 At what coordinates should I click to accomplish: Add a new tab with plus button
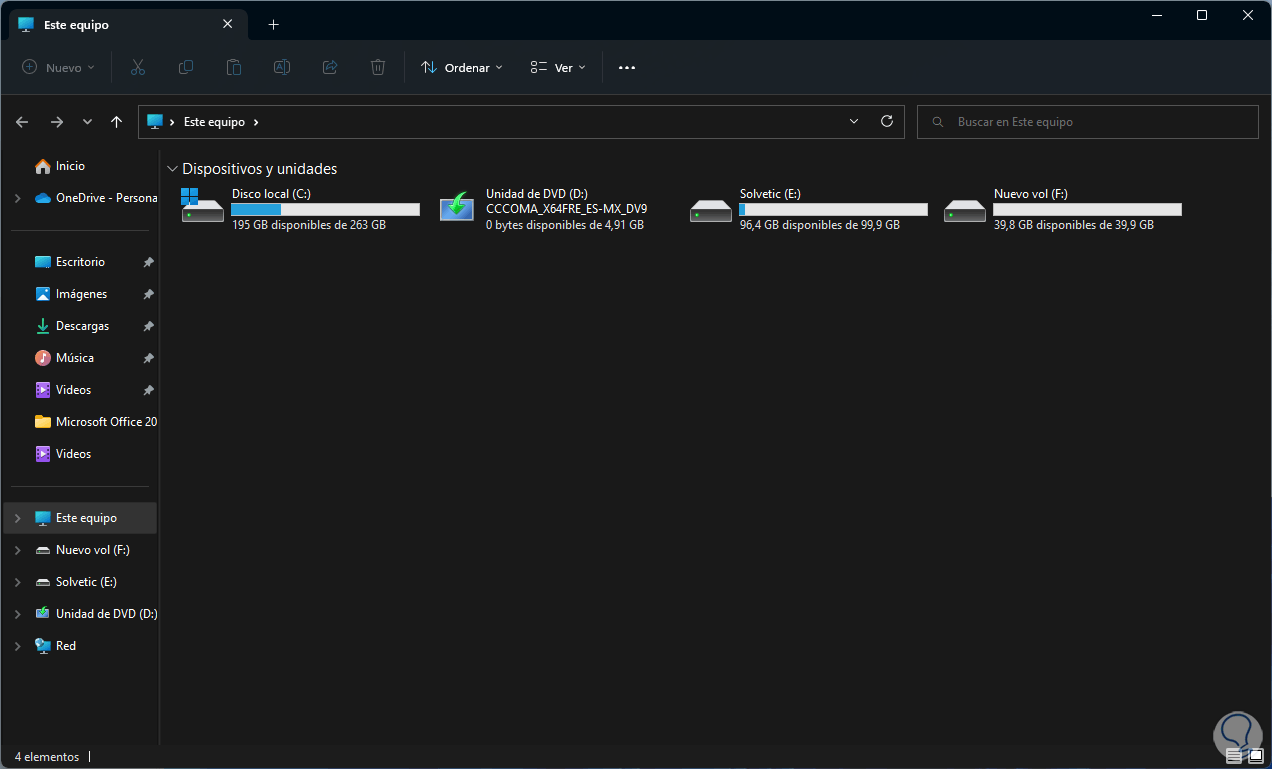[x=273, y=24]
